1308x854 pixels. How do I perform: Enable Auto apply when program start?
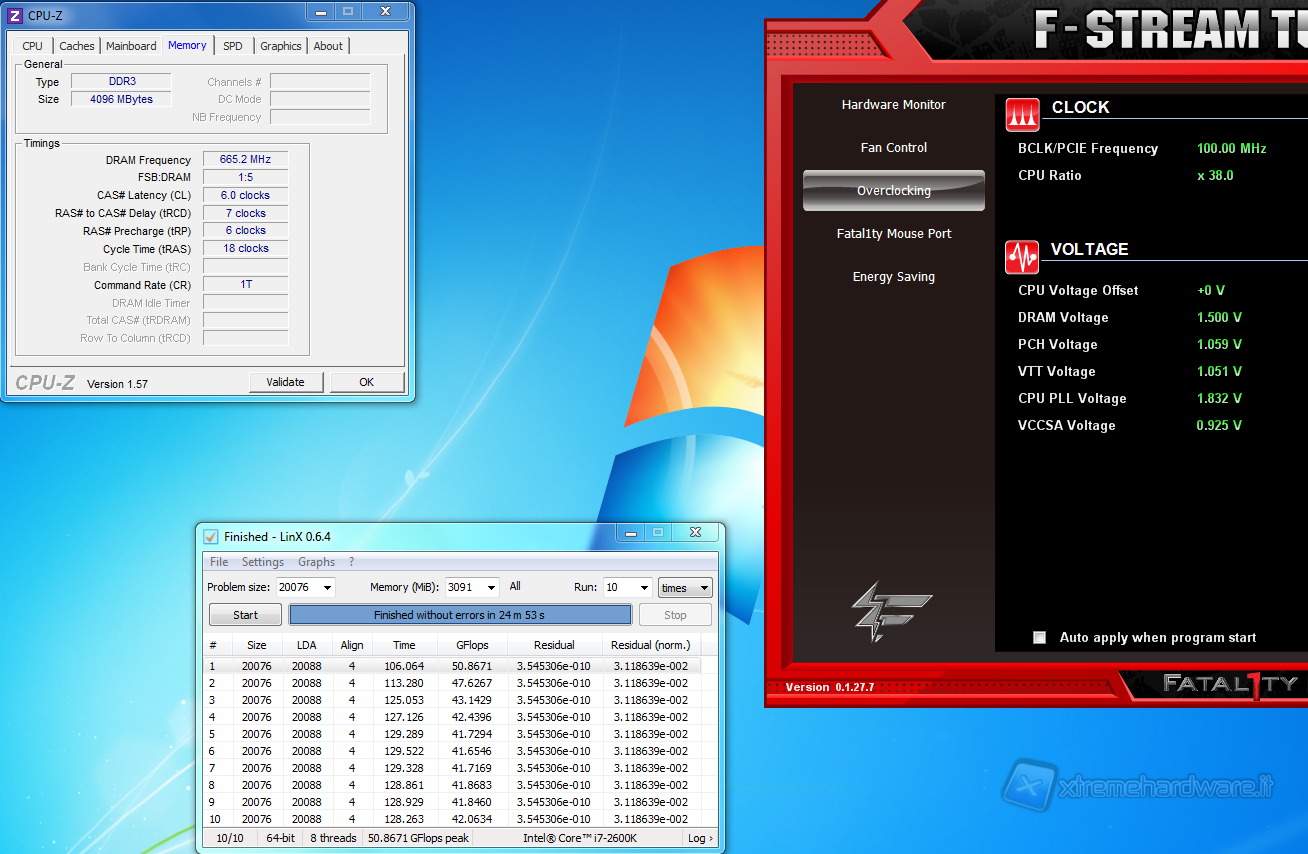[1039, 637]
